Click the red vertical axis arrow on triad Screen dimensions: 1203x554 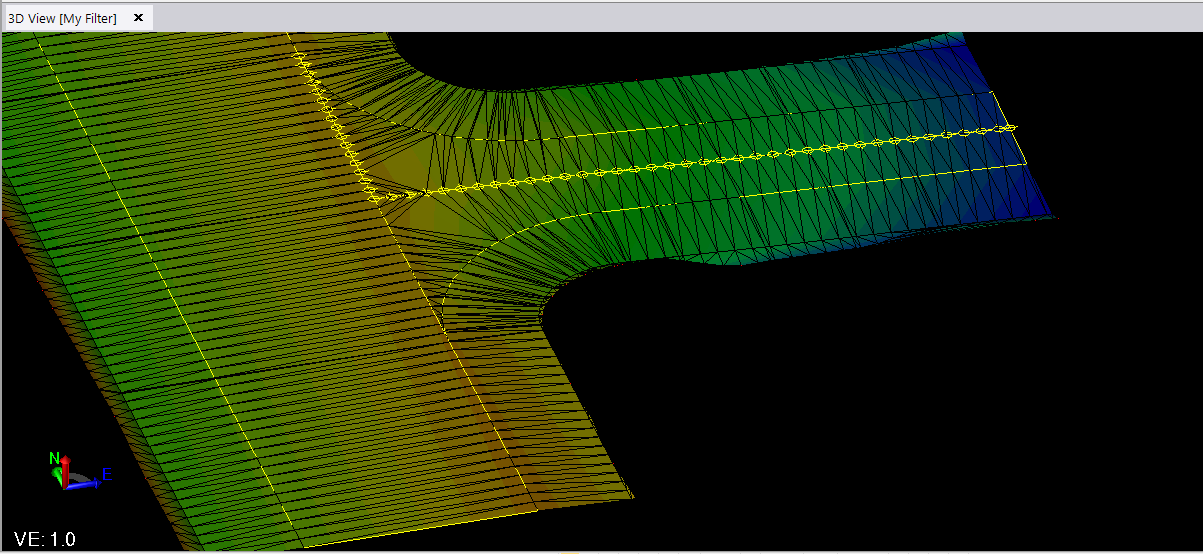pos(65,468)
